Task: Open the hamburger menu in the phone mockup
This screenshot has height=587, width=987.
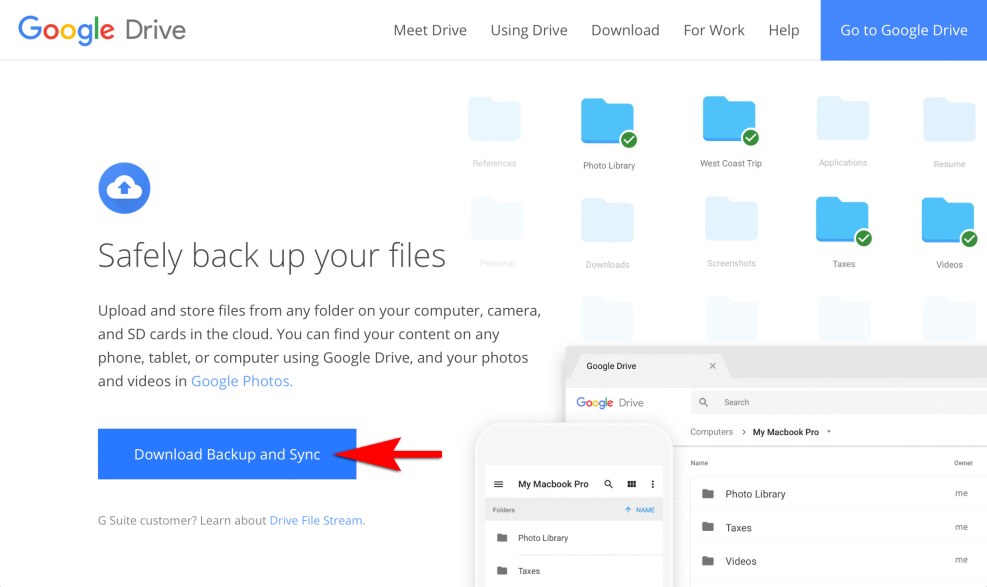Action: point(496,483)
